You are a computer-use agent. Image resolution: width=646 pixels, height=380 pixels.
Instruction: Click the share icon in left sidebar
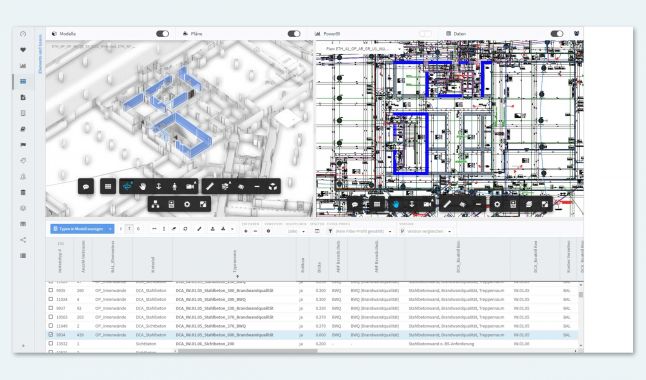(23, 240)
